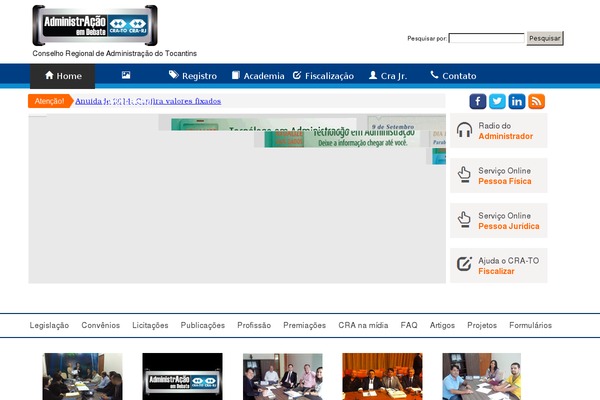Click the orange RSS feed icon
This screenshot has width=600, height=400.
tap(537, 101)
